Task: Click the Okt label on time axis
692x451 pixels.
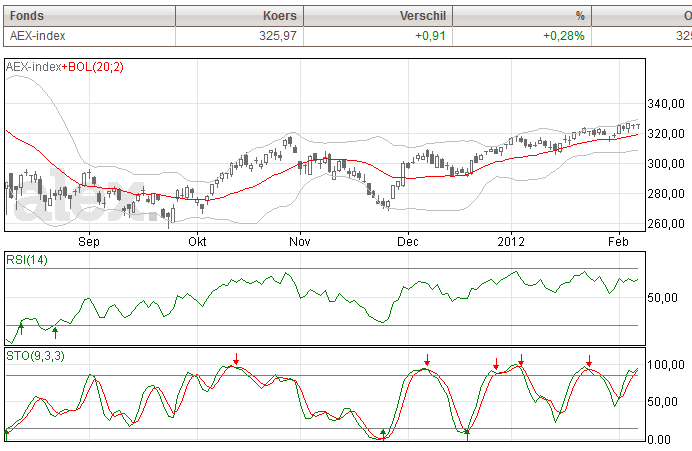Action: pos(197,242)
